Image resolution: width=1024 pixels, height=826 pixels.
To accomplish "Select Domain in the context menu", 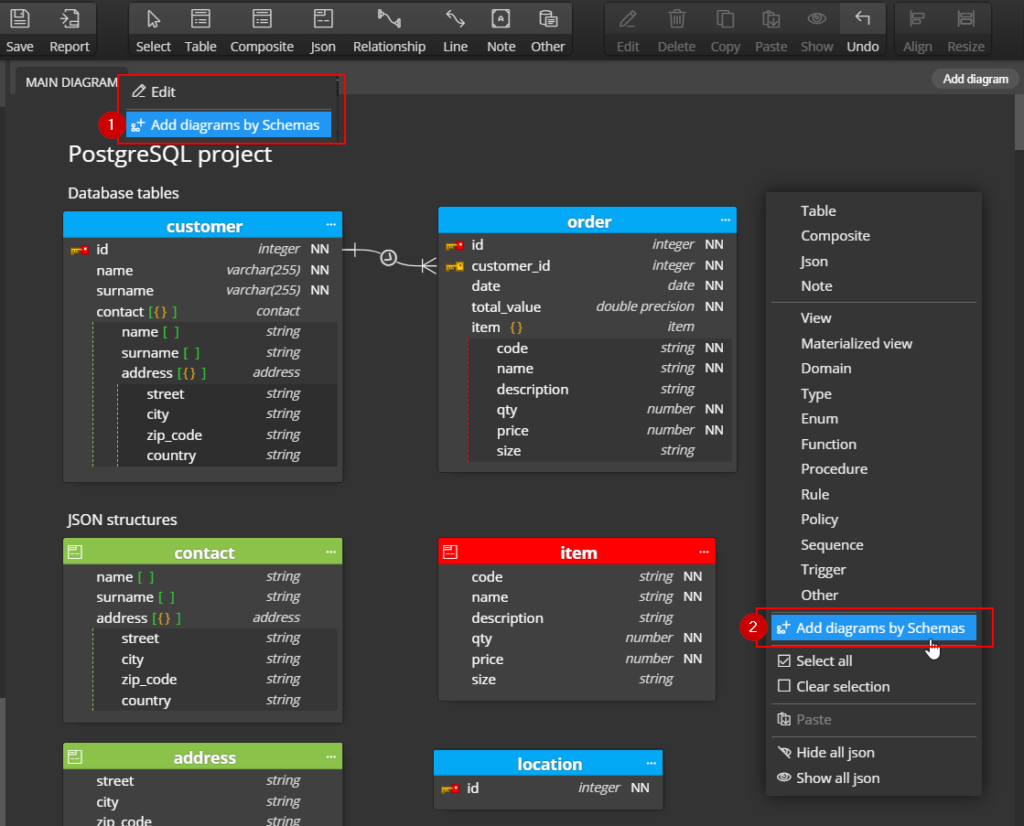I will coord(826,368).
